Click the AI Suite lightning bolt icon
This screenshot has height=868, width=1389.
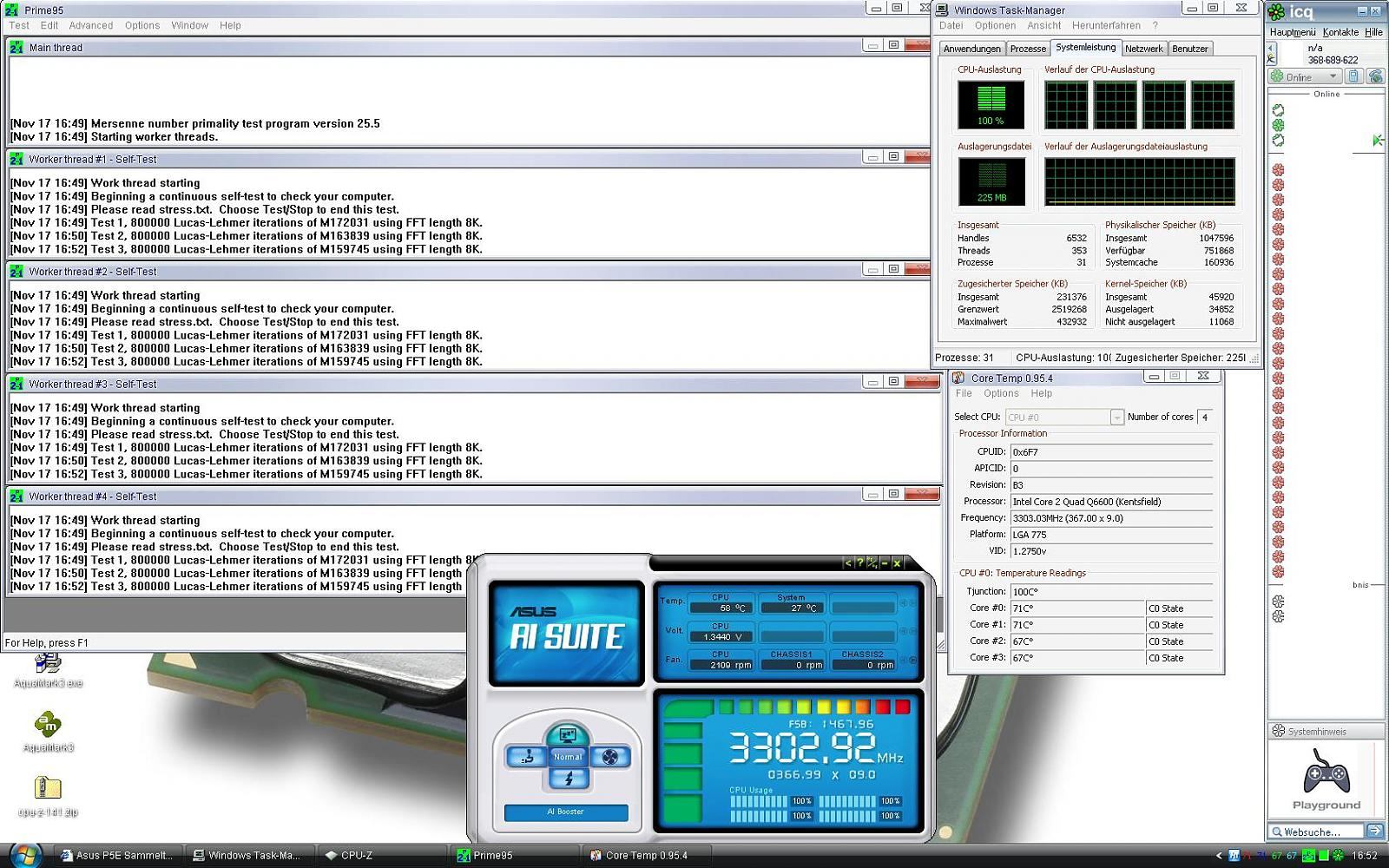569,779
